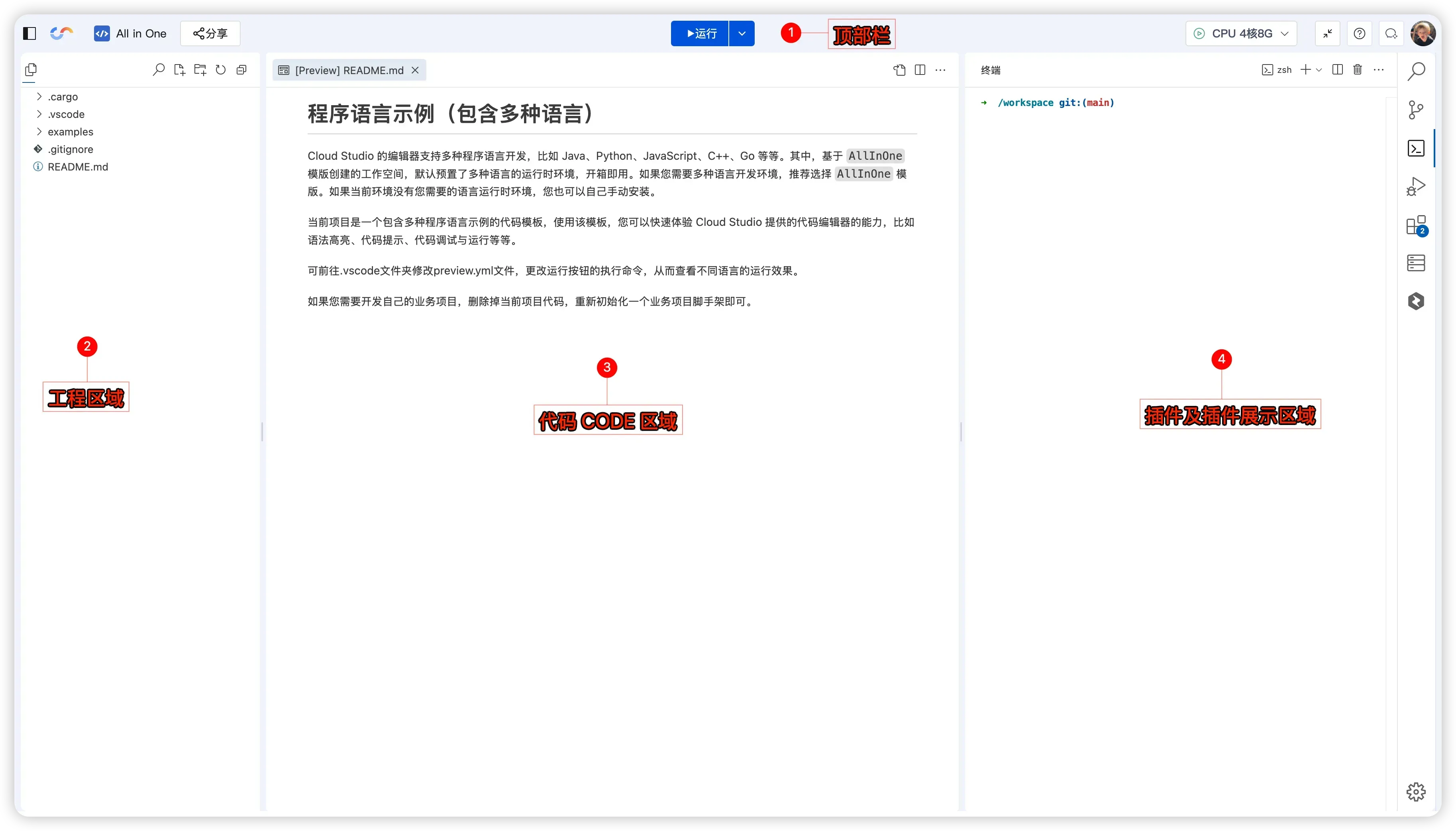Viewport: 1456px width, 831px height.
Task: Open README.md in the file tree
Action: click(78, 167)
